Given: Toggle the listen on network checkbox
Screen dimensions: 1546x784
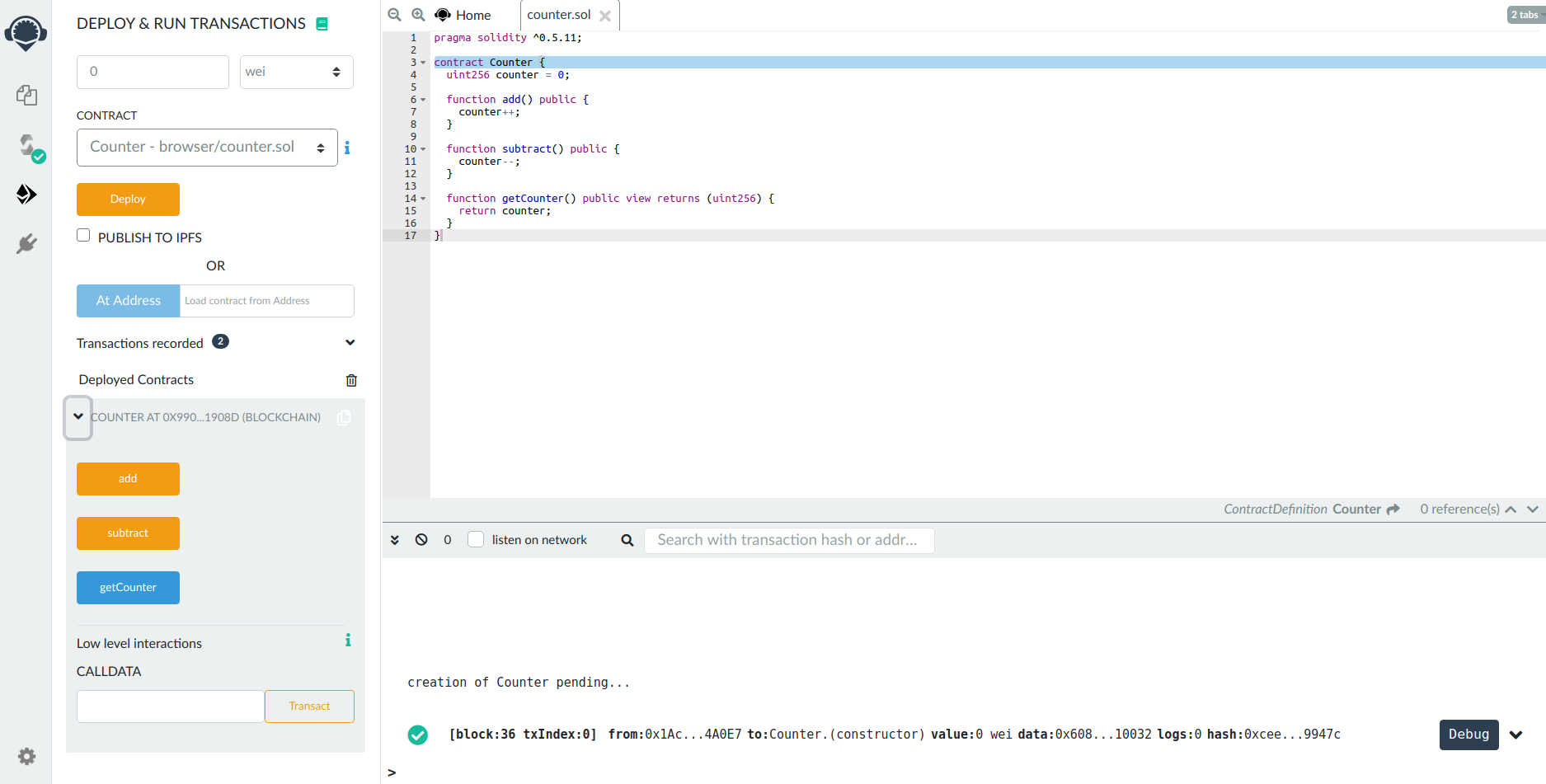Looking at the screenshot, I should pos(476,540).
